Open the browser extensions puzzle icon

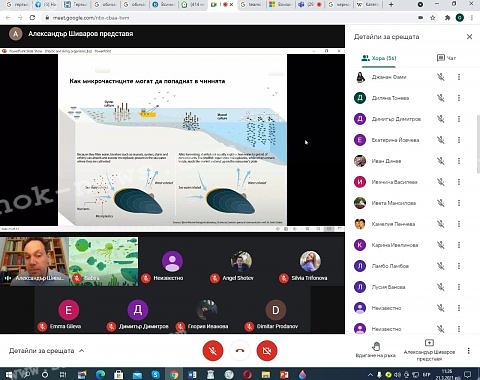447,18
